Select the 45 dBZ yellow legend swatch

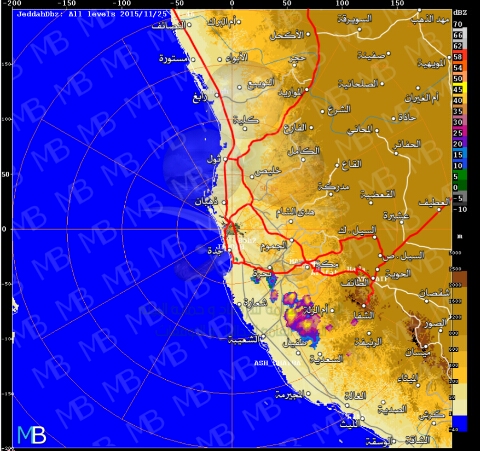tap(460, 90)
